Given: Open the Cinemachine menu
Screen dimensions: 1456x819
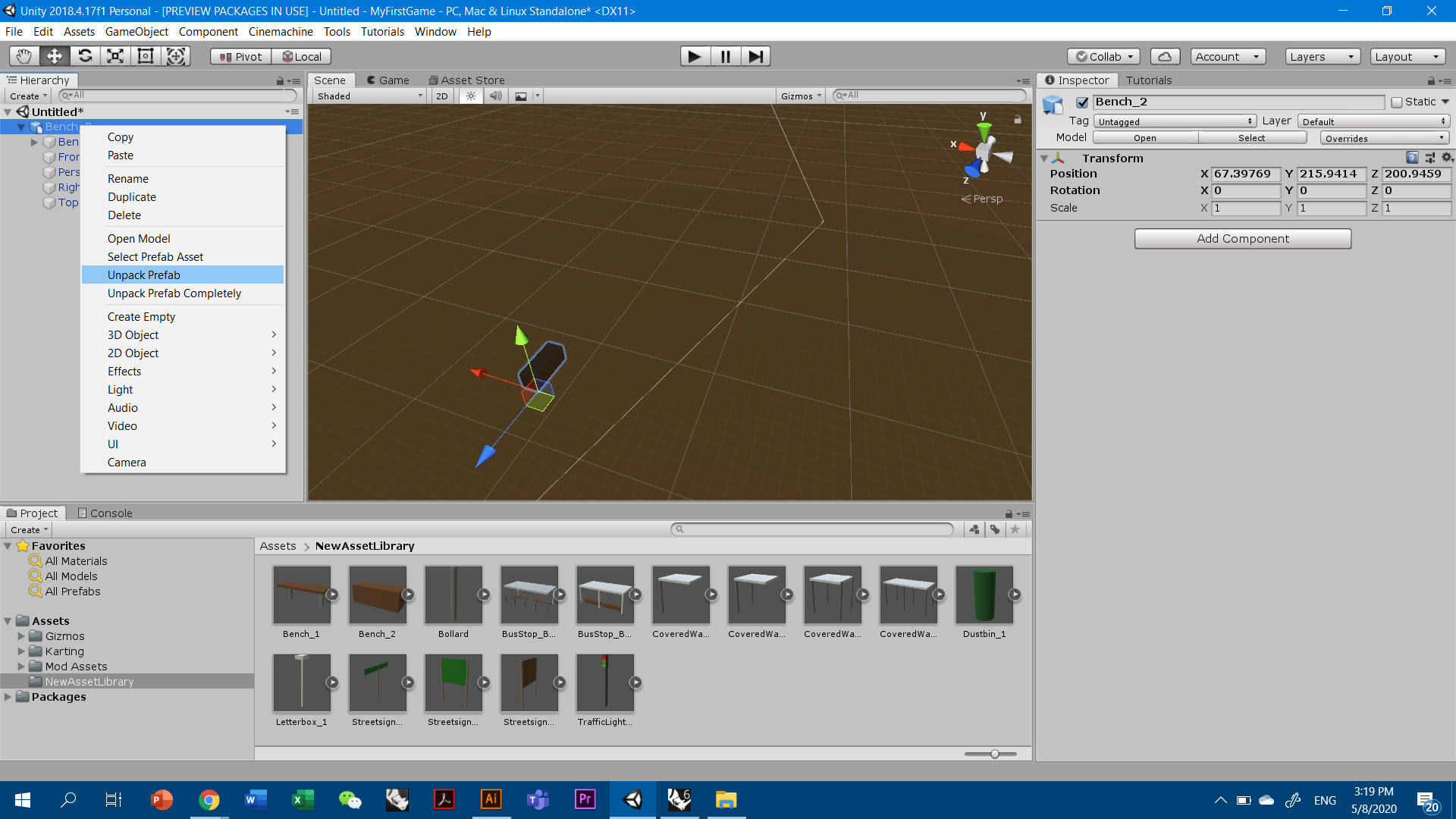Looking at the screenshot, I should coord(281,32).
